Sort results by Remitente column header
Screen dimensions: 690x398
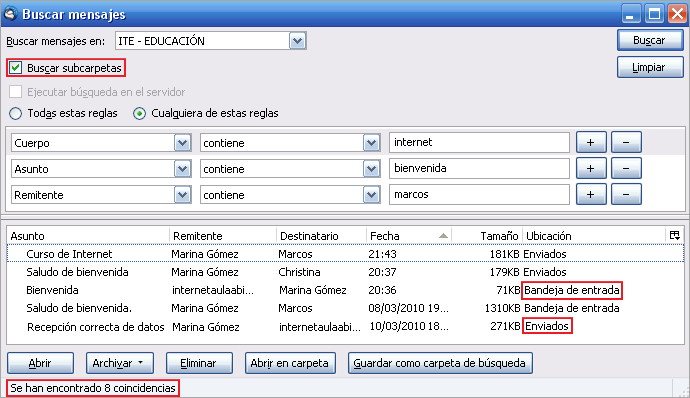click(x=223, y=236)
